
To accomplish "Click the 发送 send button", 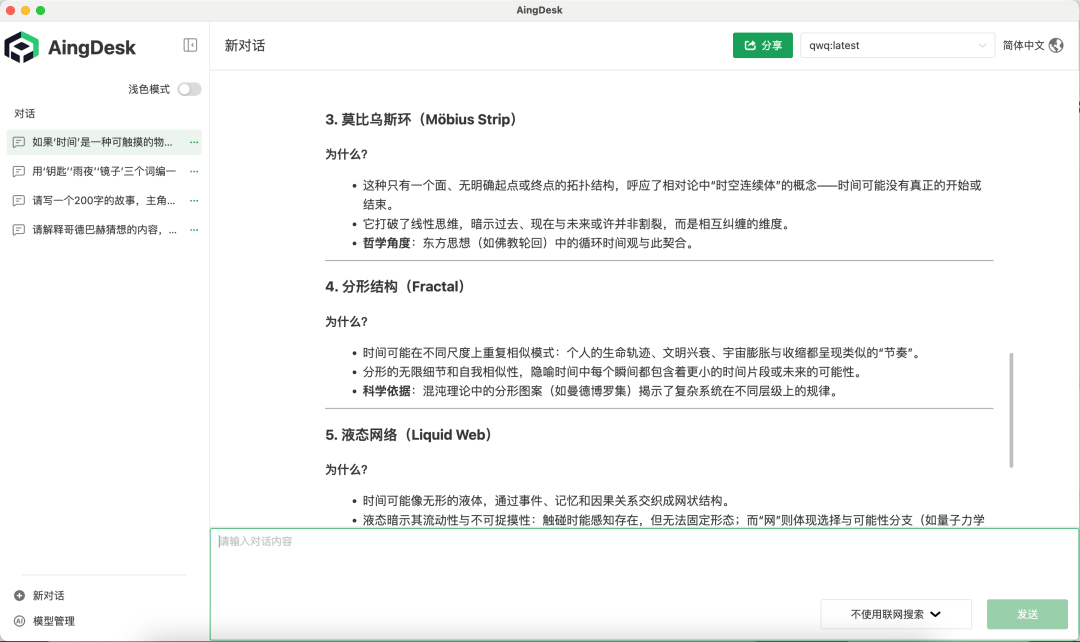I will (1027, 614).
